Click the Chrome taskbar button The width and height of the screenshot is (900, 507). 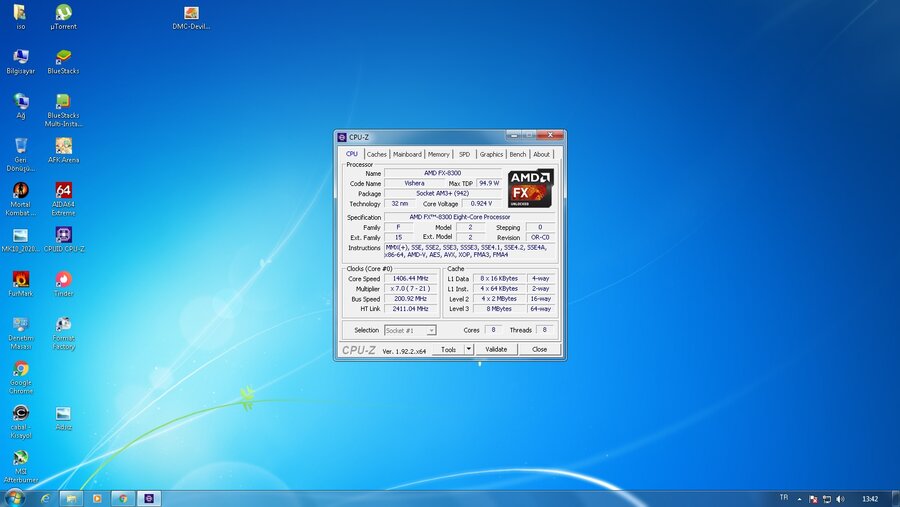tap(123, 498)
